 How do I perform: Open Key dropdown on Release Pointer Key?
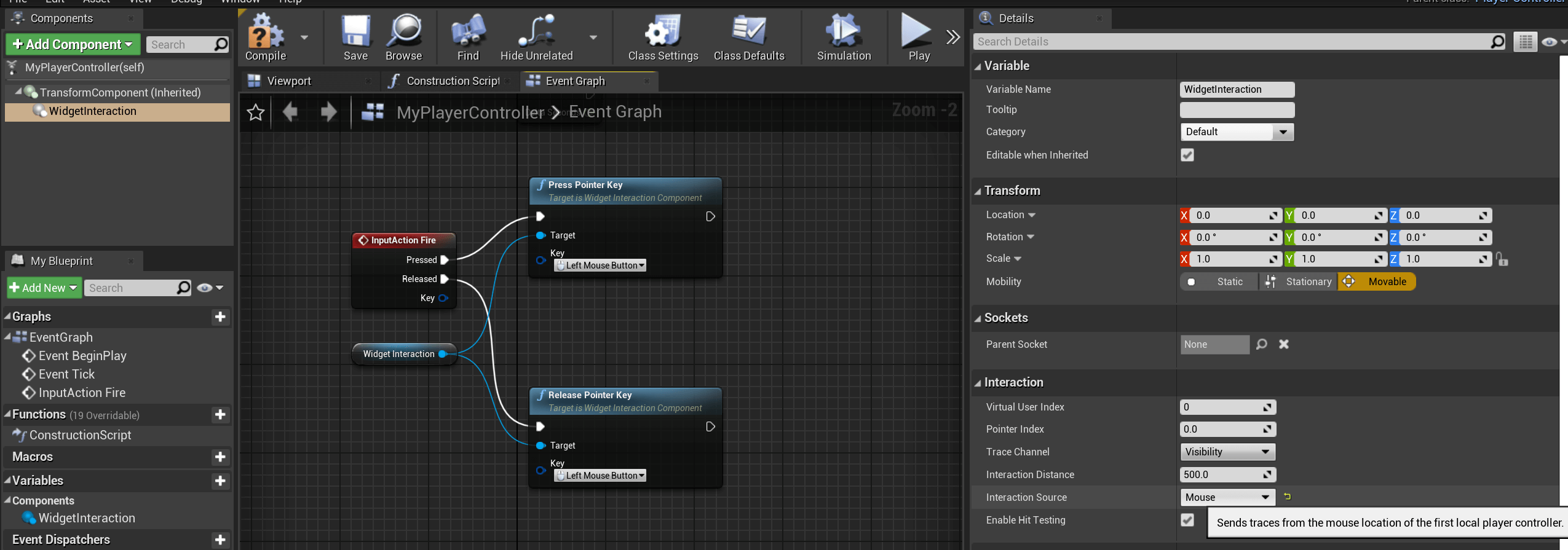600,476
